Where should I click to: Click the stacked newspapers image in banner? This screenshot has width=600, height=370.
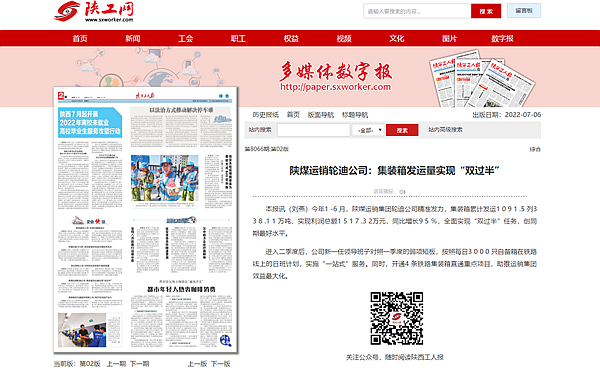[482, 79]
